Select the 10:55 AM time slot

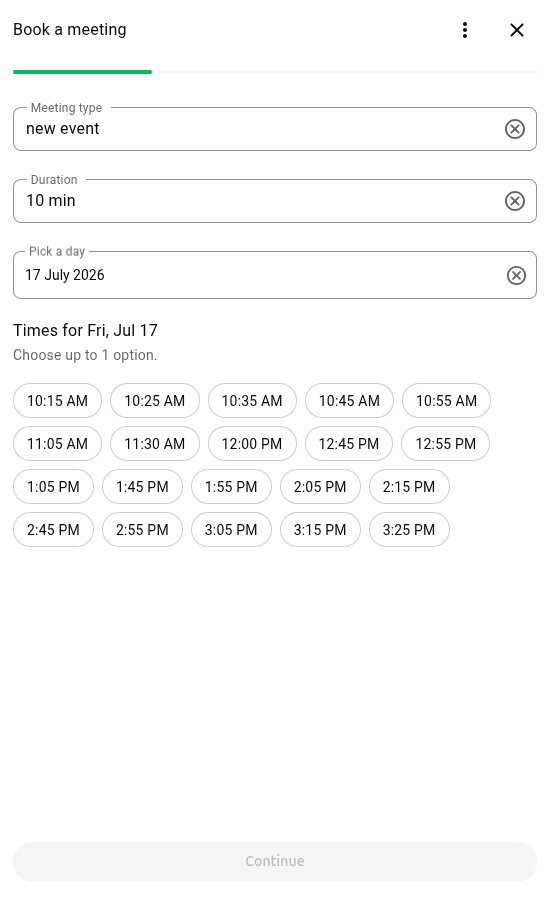pos(446,401)
